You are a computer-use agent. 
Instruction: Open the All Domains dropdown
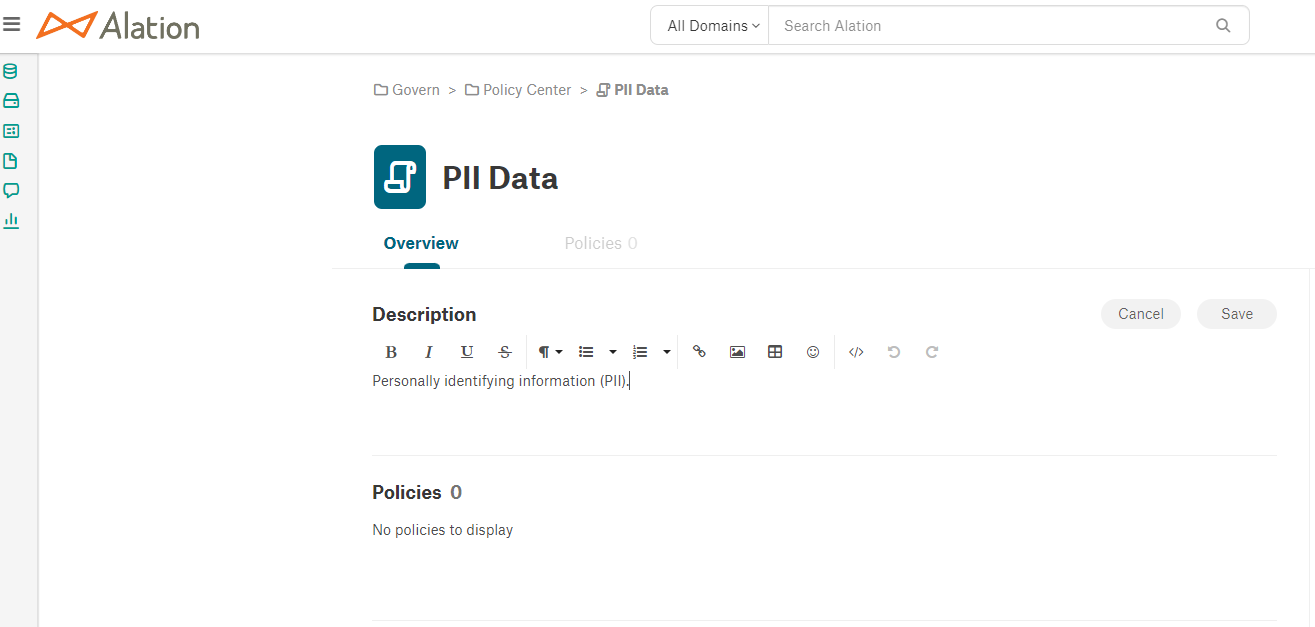click(710, 26)
